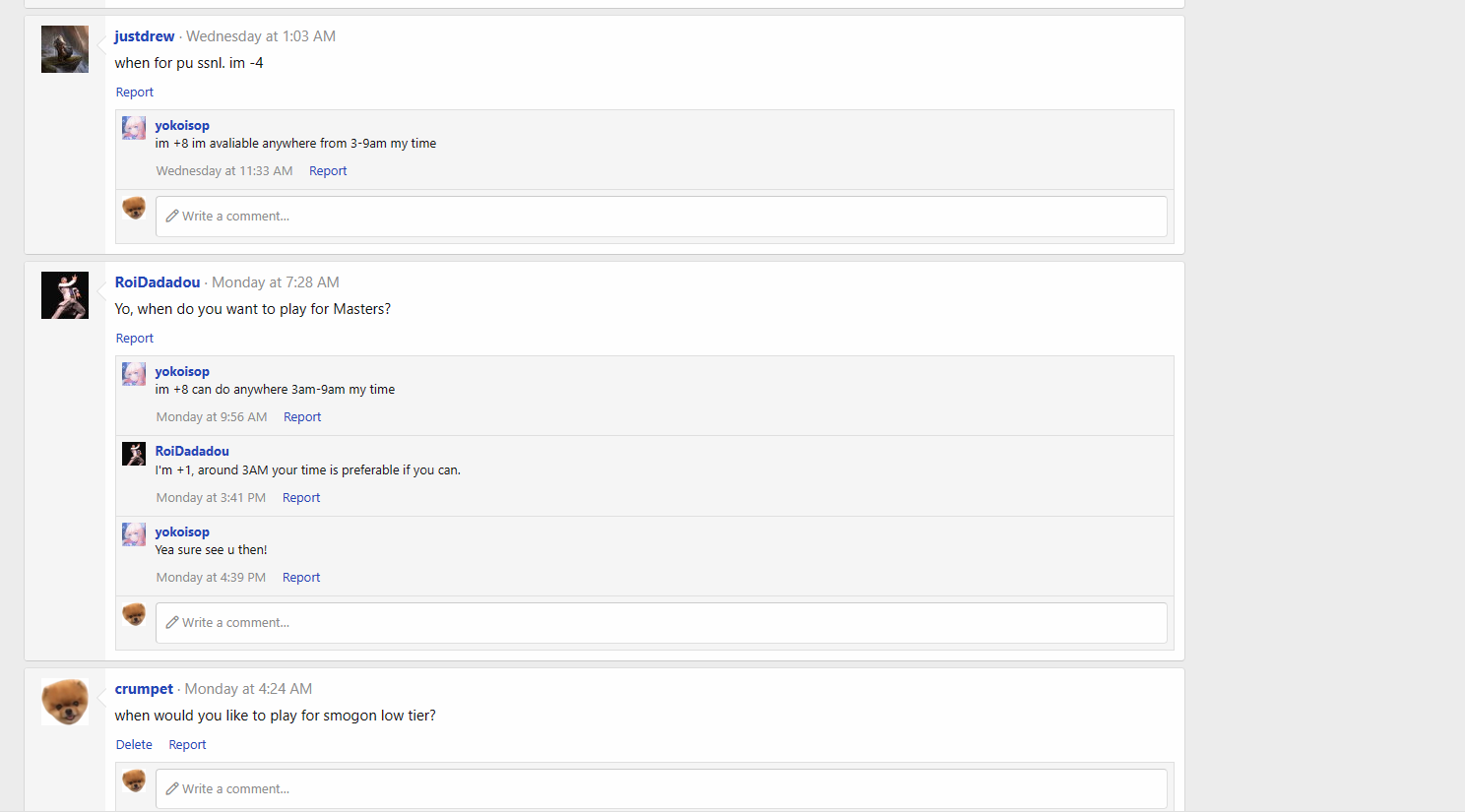
Task: Report the Wednesday 11:33 AM comment
Action: point(328,171)
